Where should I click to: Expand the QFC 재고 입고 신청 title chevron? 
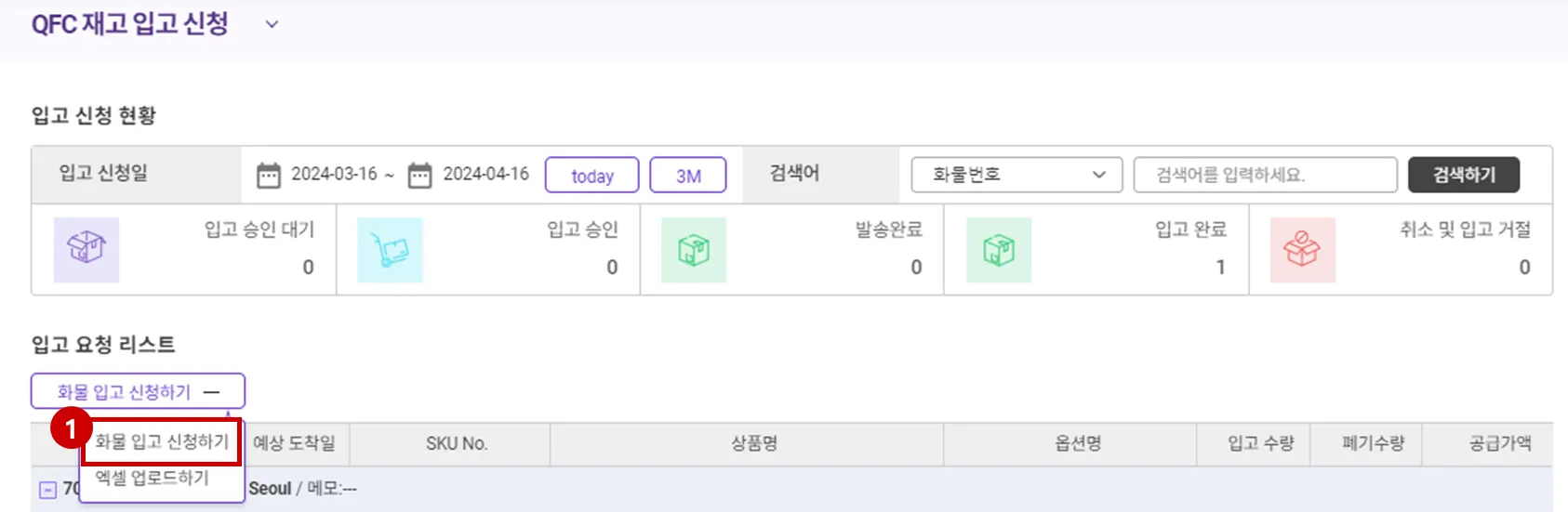pos(272,24)
